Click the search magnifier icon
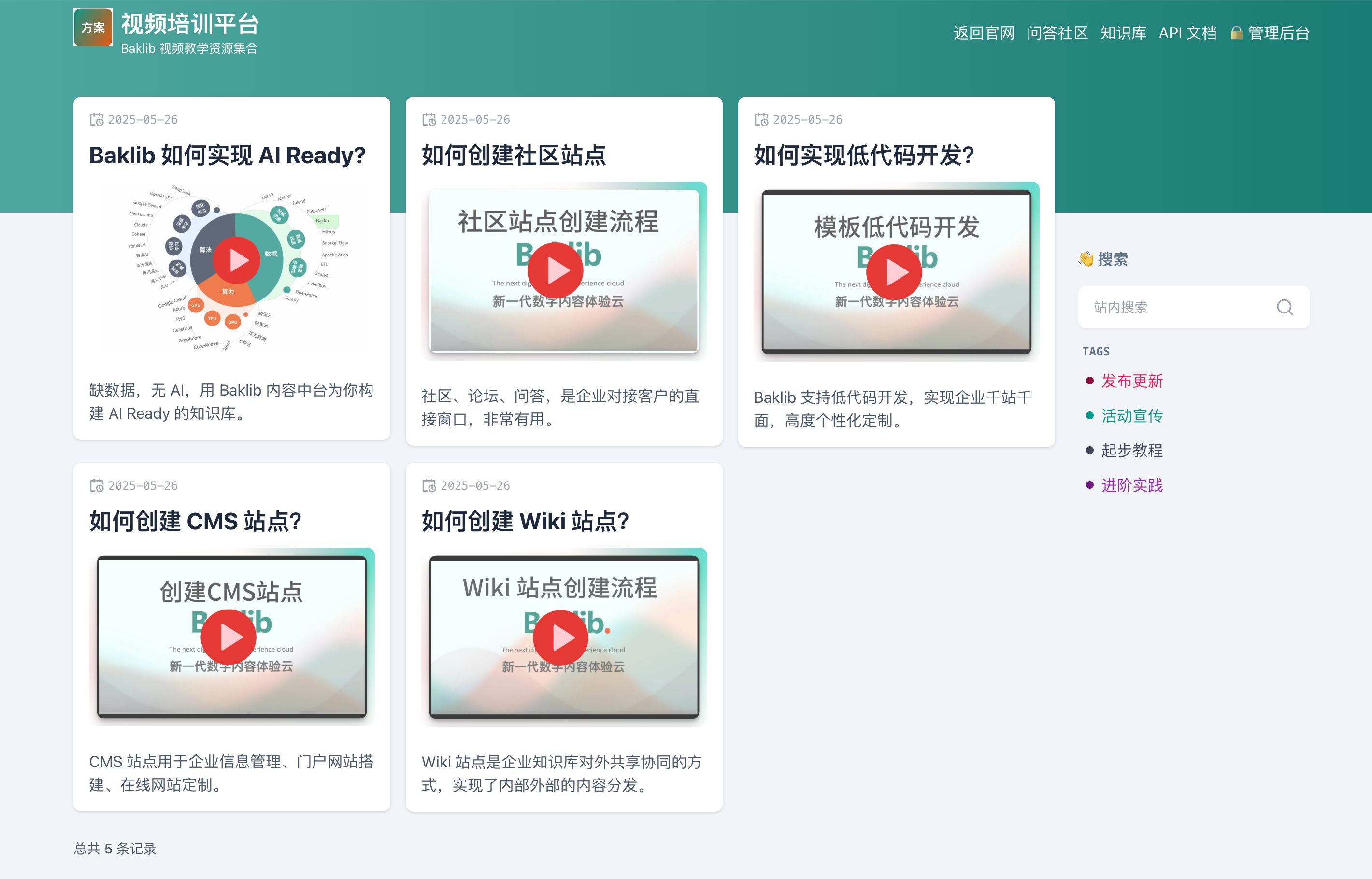Viewport: 1372px width, 879px height. 1284,307
